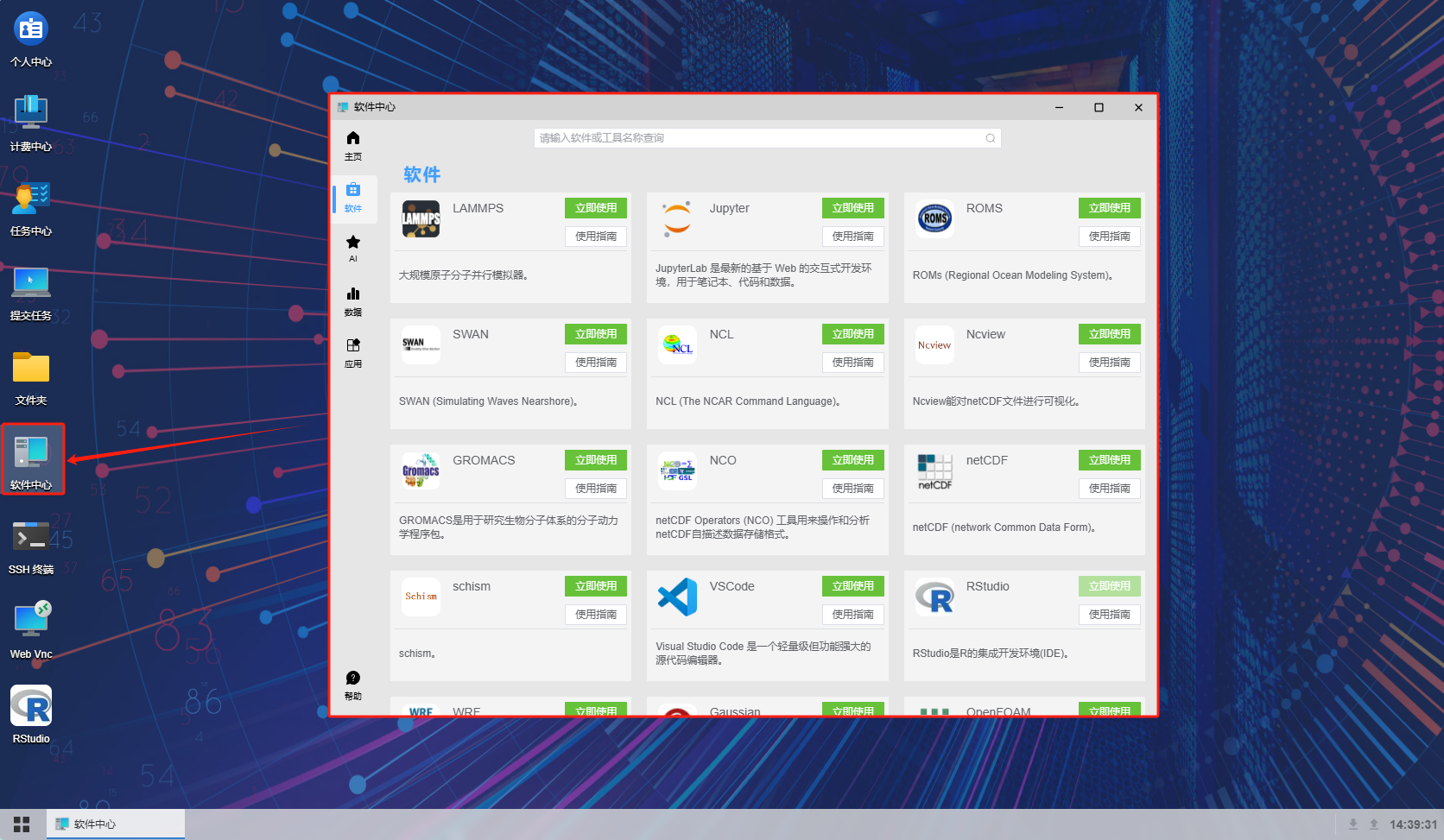Screen dimensions: 1444x840
Task: Open the 软件中心 desktop icon
Action: click(31, 461)
